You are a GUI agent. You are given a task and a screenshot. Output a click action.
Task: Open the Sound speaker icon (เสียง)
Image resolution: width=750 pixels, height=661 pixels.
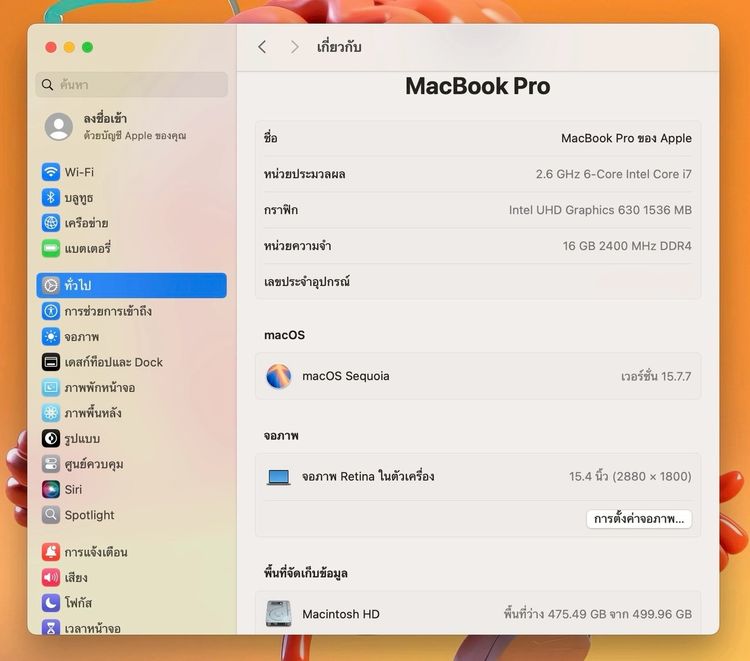point(51,577)
